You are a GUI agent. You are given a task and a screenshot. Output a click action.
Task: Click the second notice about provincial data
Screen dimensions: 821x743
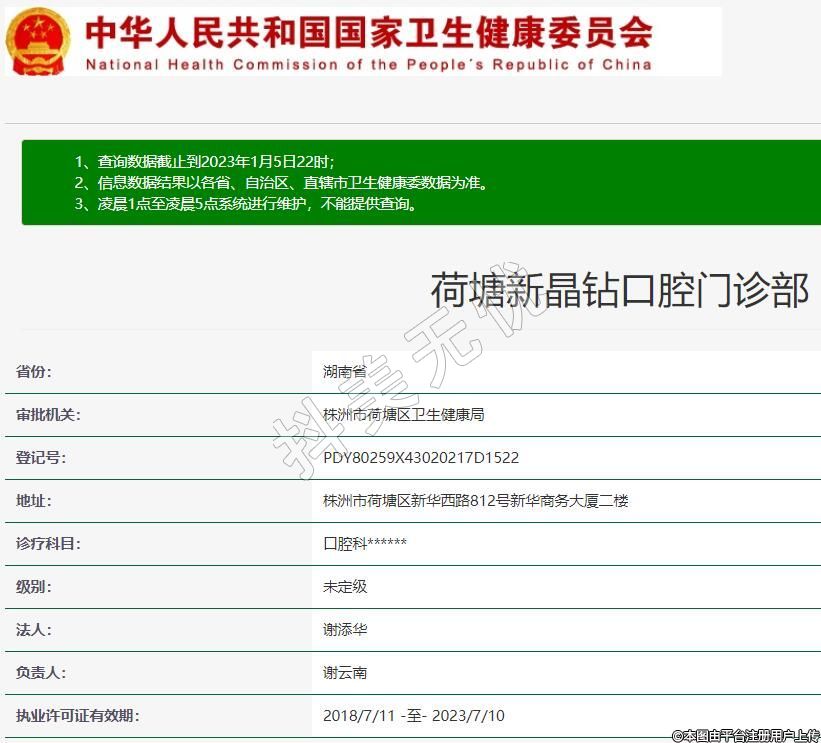click(x=281, y=183)
